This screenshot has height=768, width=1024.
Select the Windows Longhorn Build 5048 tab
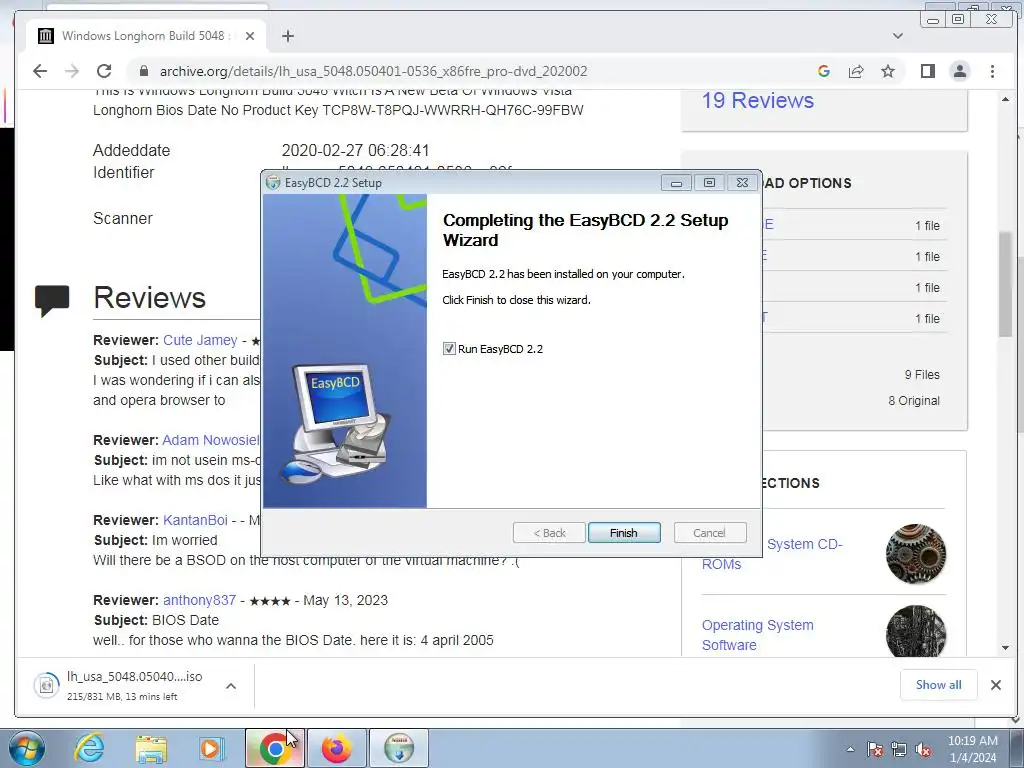pos(146,36)
